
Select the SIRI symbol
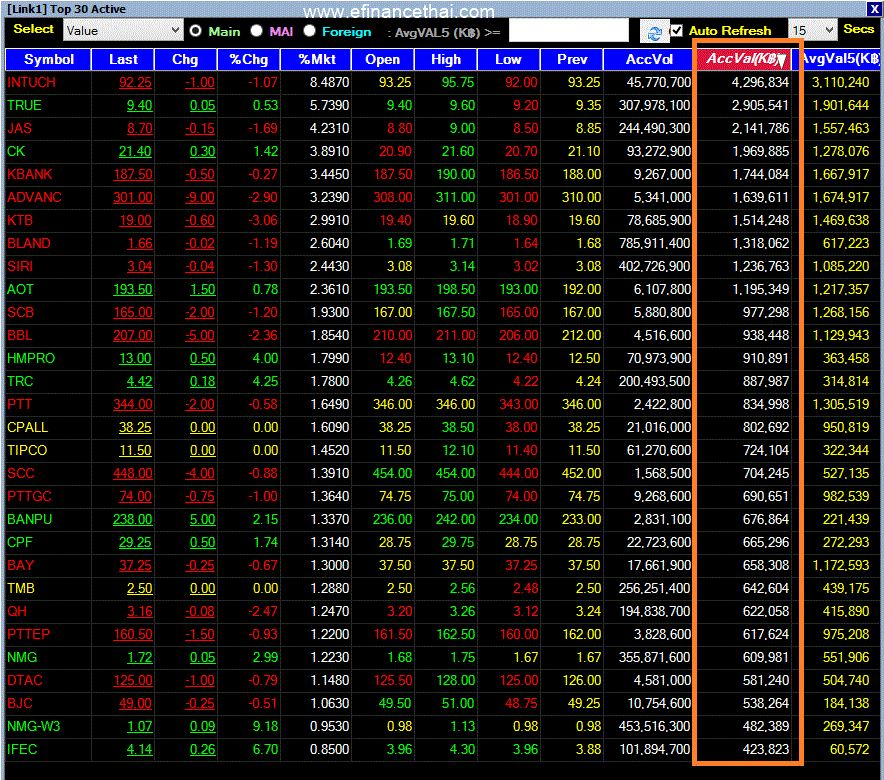pos(20,267)
